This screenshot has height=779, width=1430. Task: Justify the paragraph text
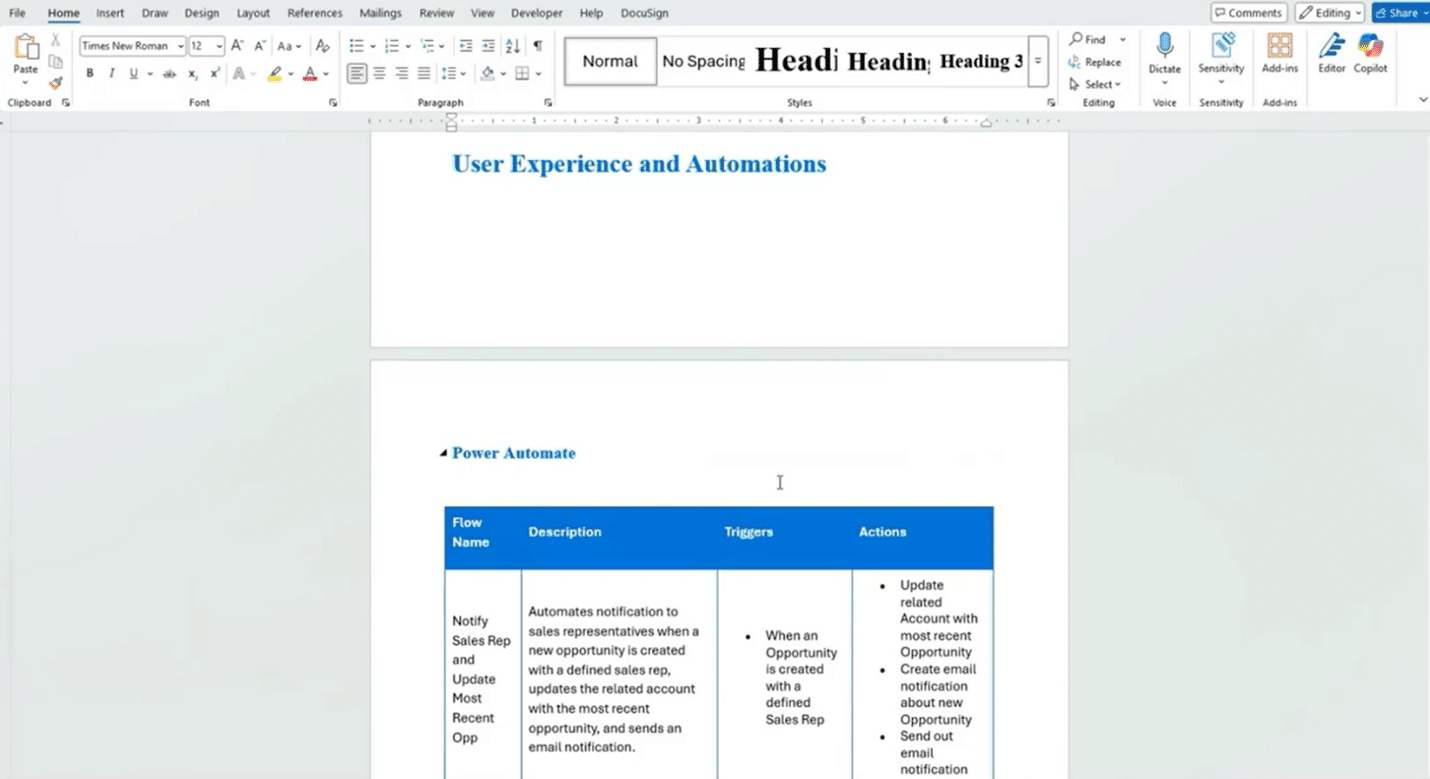424,73
